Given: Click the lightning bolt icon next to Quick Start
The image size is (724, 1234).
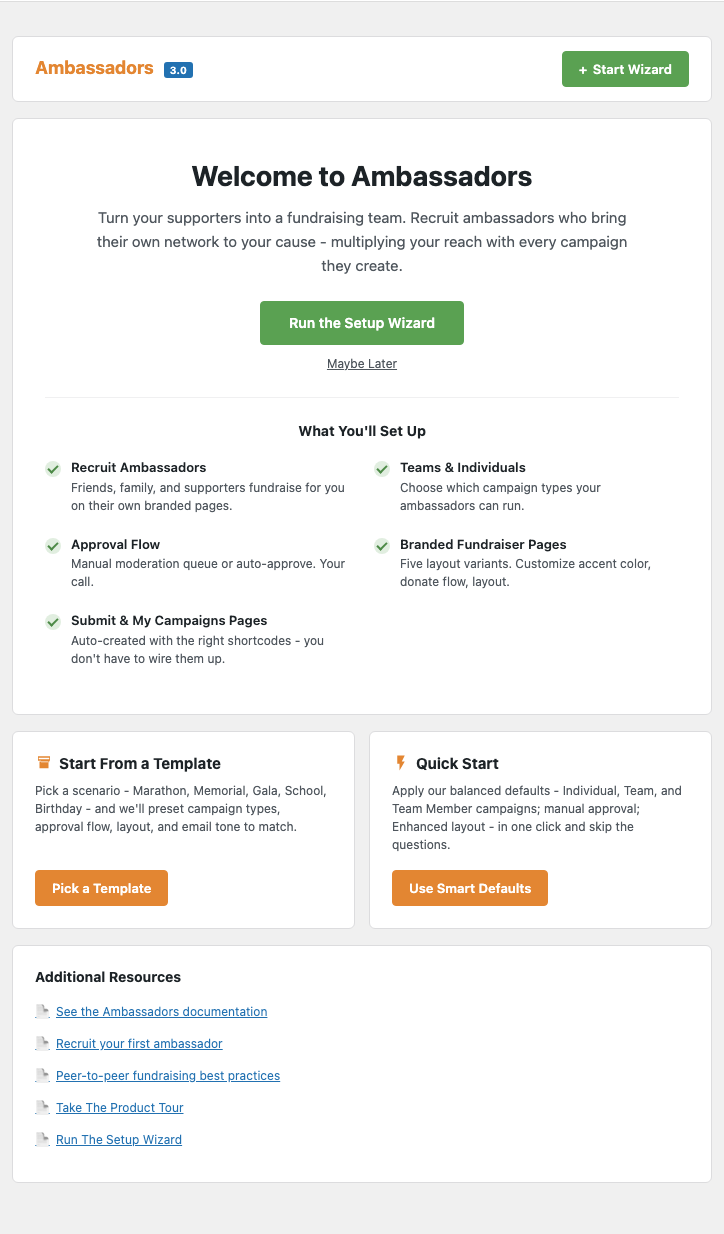Looking at the screenshot, I should pos(401,763).
